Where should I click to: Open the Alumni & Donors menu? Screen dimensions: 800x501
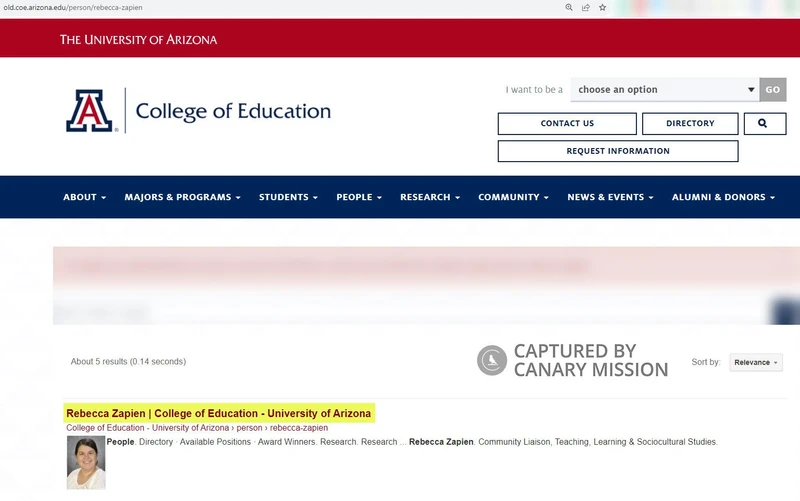[723, 197]
